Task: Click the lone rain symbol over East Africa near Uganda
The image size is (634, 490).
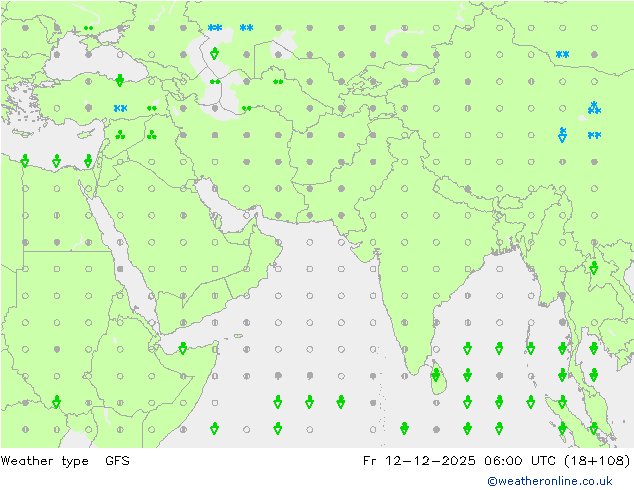Action: tap(57, 402)
